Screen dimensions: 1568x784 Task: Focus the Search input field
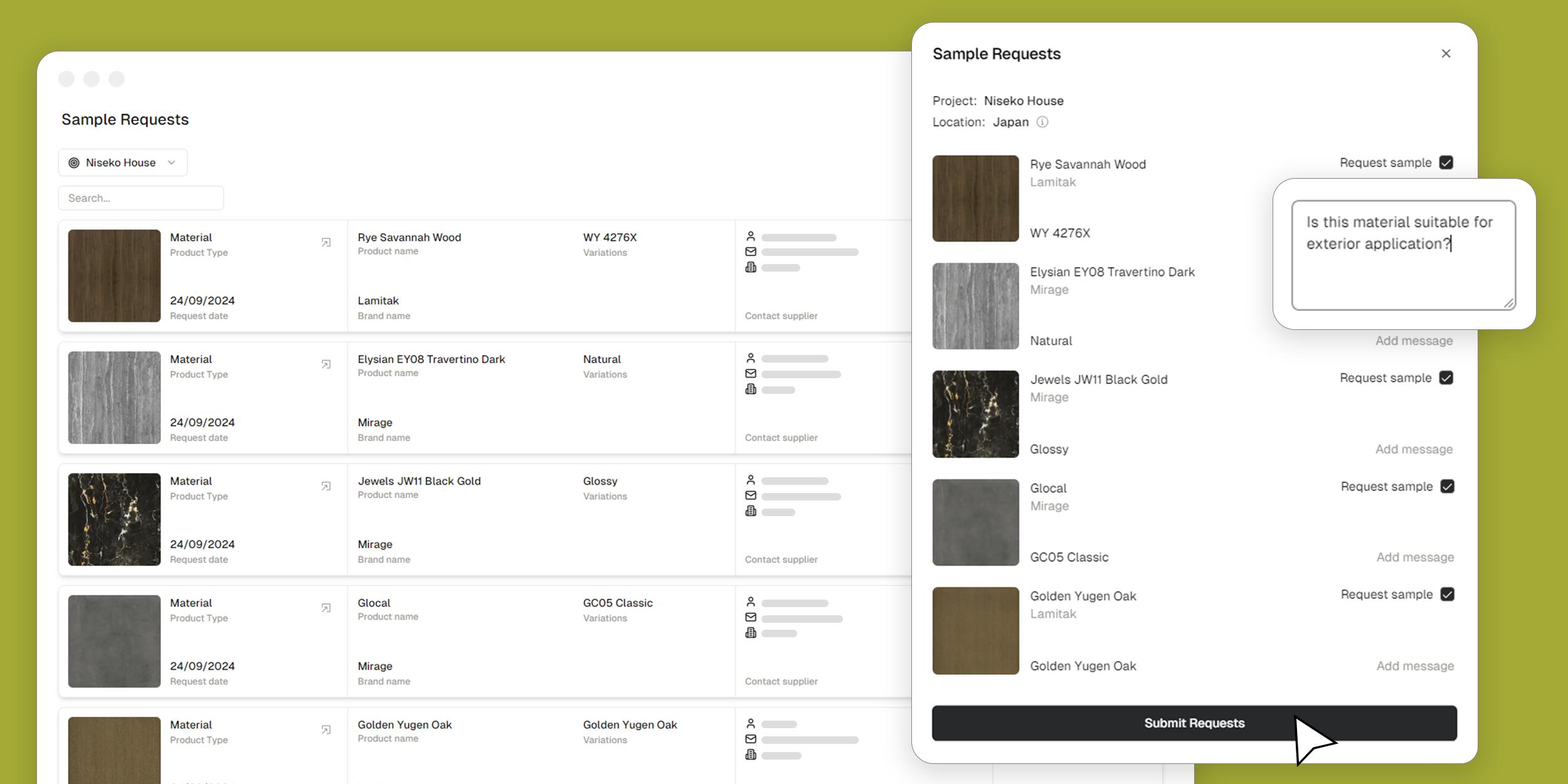tap(141, 198)
